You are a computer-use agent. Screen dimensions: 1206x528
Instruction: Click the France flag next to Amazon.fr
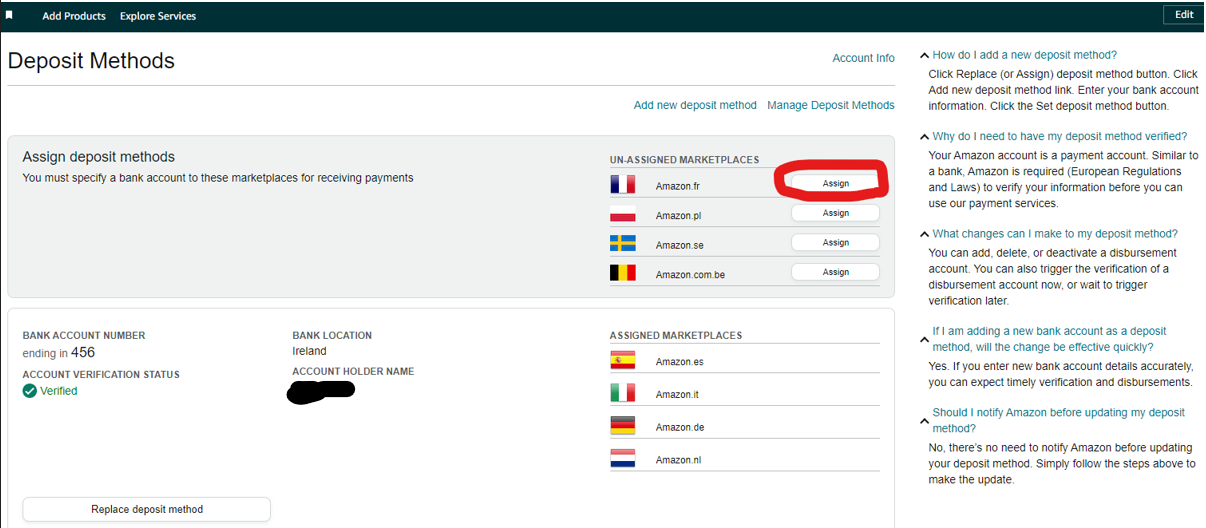pyautogui.click(x=623, y=185)
